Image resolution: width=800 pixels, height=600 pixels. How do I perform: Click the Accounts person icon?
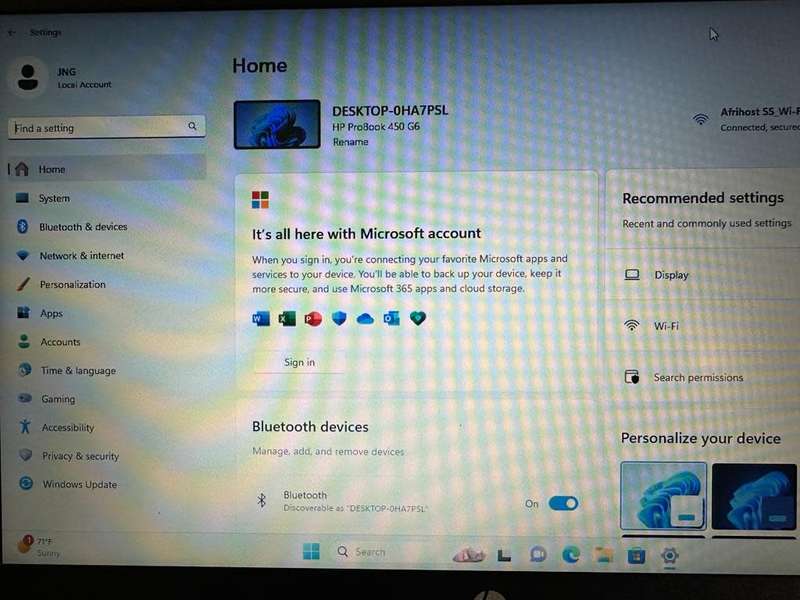[24, 341]
